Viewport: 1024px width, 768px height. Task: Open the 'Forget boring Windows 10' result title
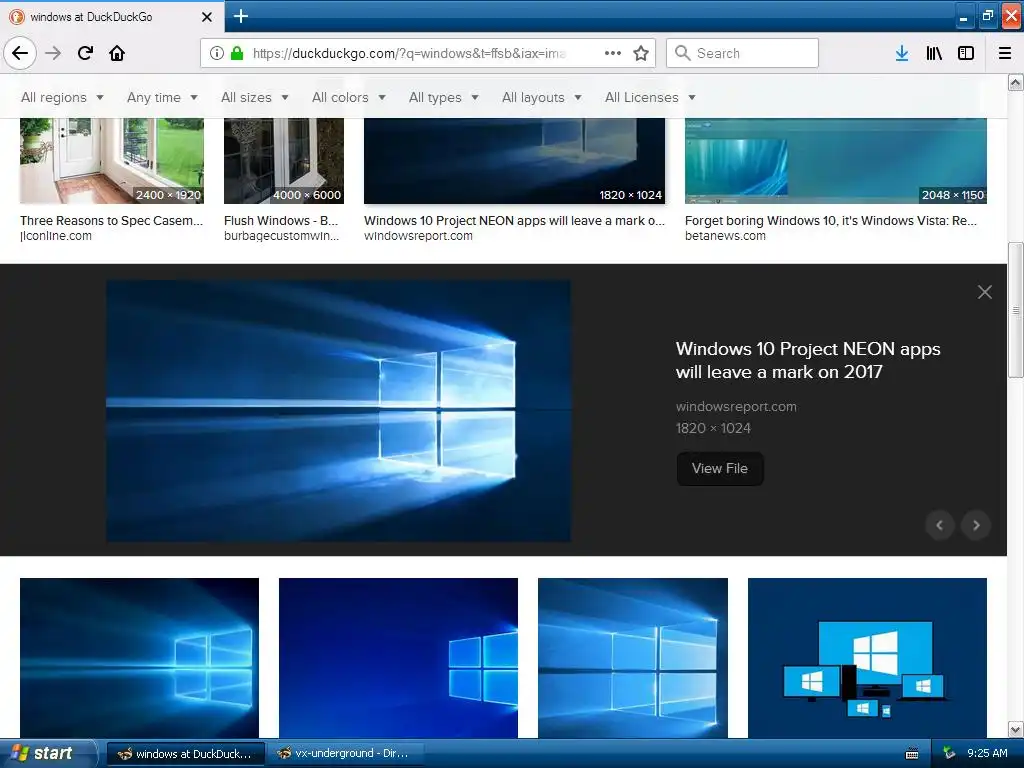click(831, 220)
